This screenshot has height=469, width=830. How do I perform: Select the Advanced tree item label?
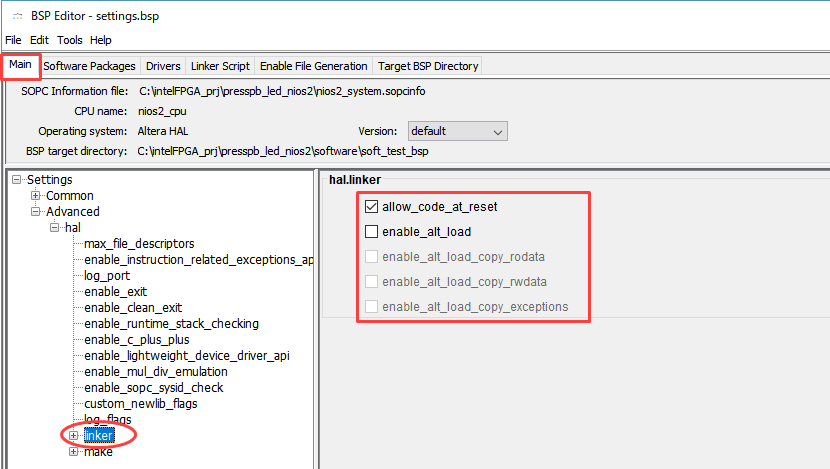(73, 212)
